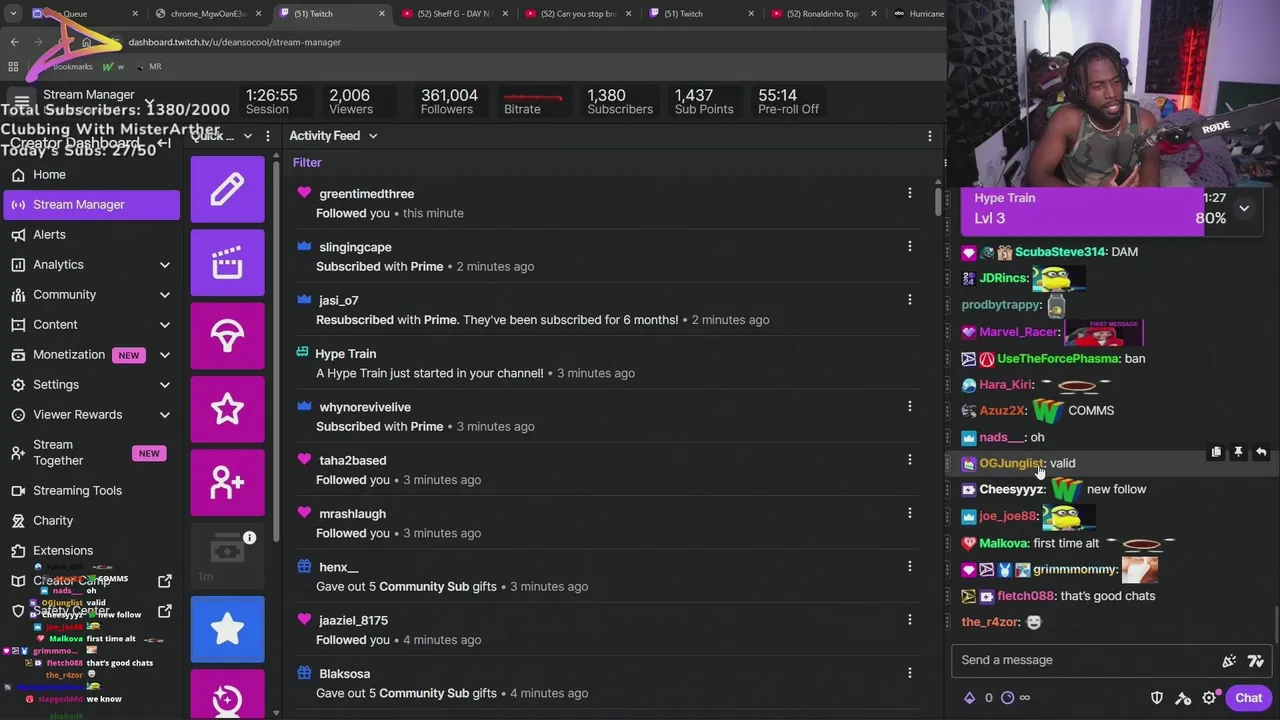Image resolution: width=1280 pixels, height=720 pixels.
Task: Switch to the chrome_MgwOanE3 browser tab
Action: (207, 14)
